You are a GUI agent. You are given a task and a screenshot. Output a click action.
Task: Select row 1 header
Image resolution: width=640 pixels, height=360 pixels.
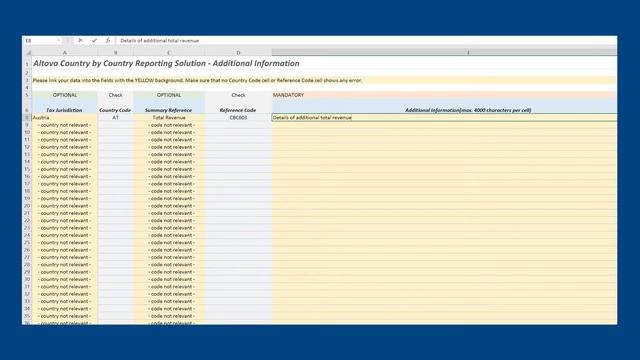(x=27, y=64)
